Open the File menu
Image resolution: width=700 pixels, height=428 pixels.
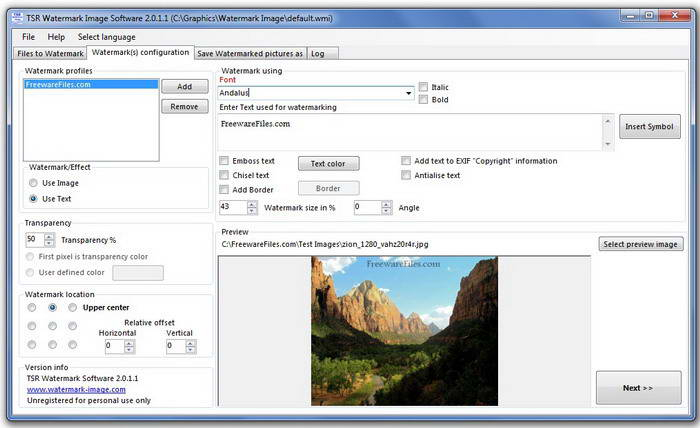[x=28, y=37]
